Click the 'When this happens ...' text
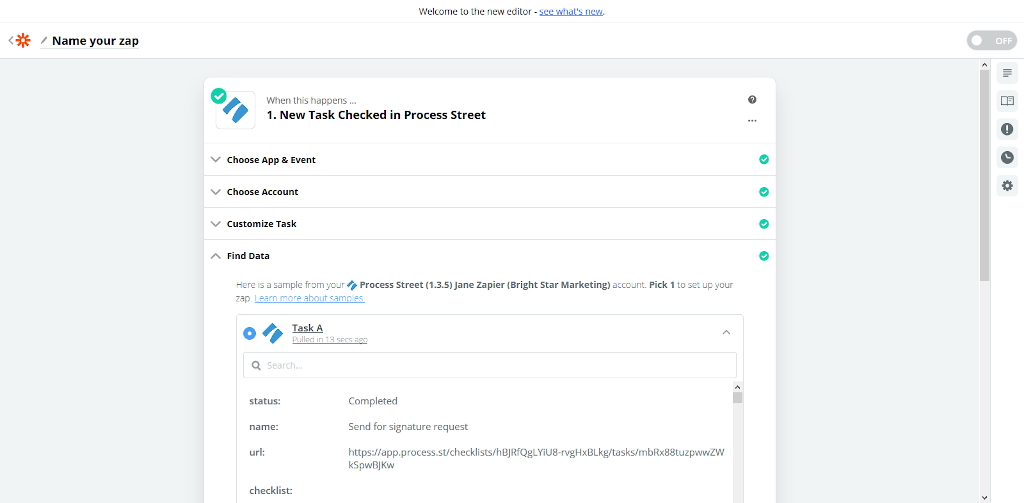 tap(312, 101)
